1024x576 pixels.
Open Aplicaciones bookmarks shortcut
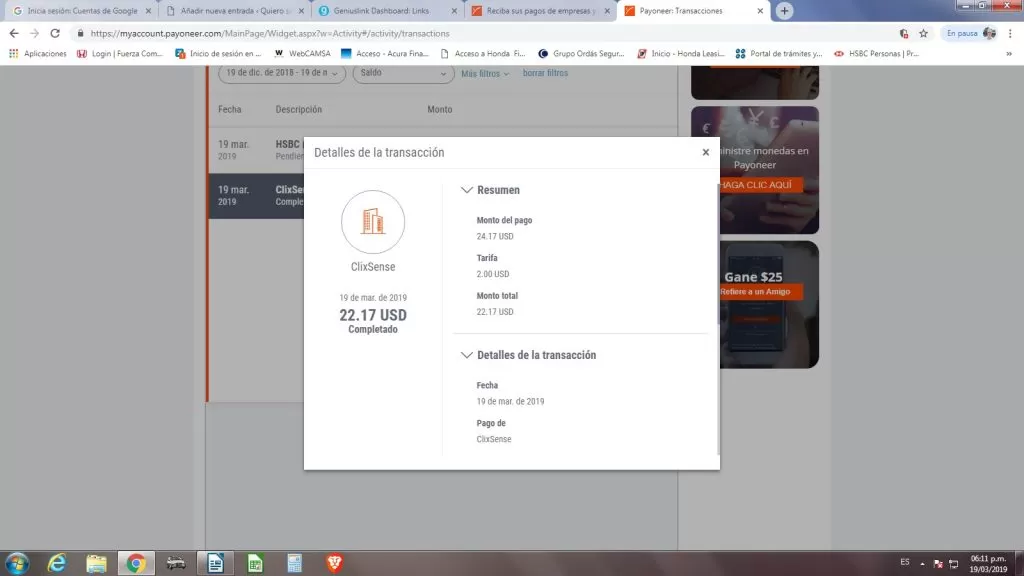pos(37,54)
